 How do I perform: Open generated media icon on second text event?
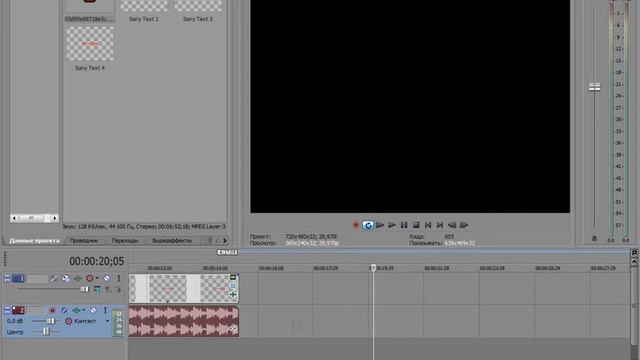[x=233, y=278]
